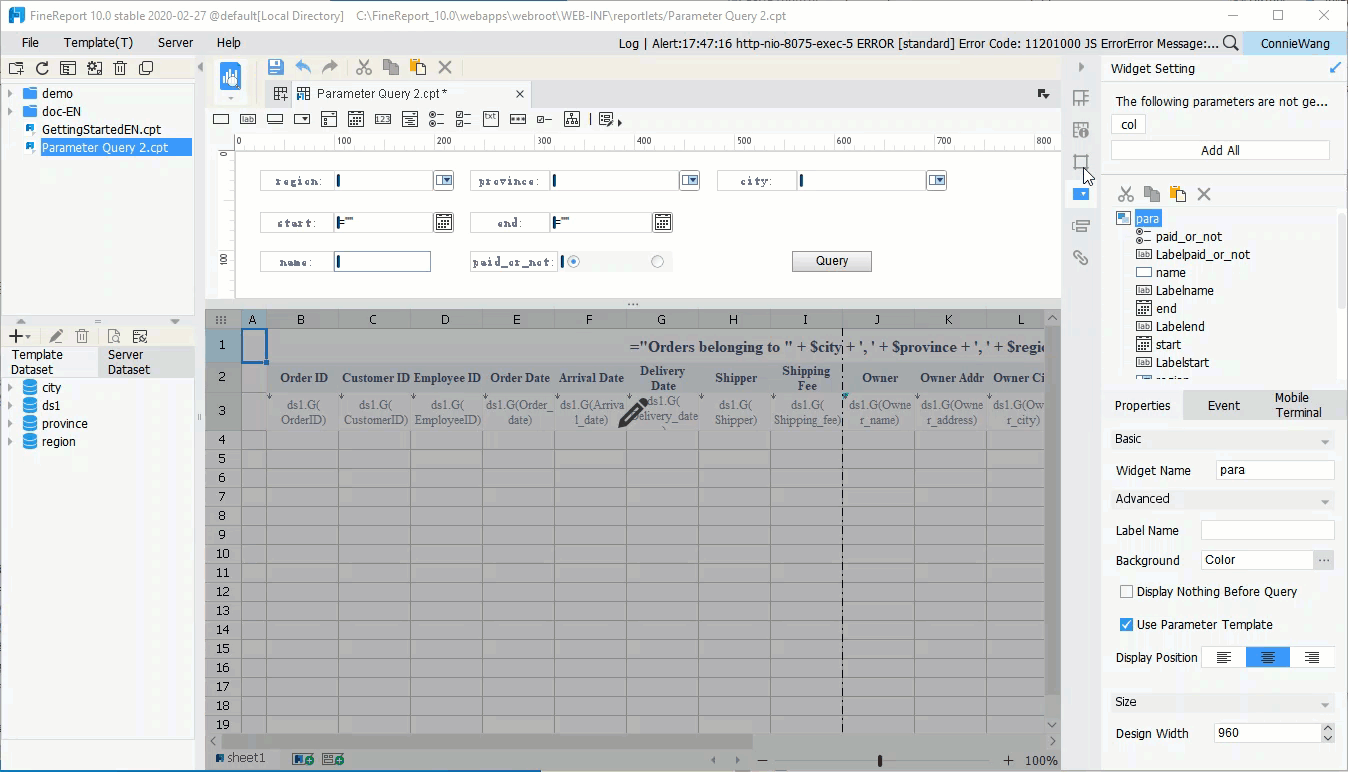Image resolution: width=1348 pixels, height=772 pixels.
Task: Select the Label widget tool (lab icon)
Action: coord(248,119)
